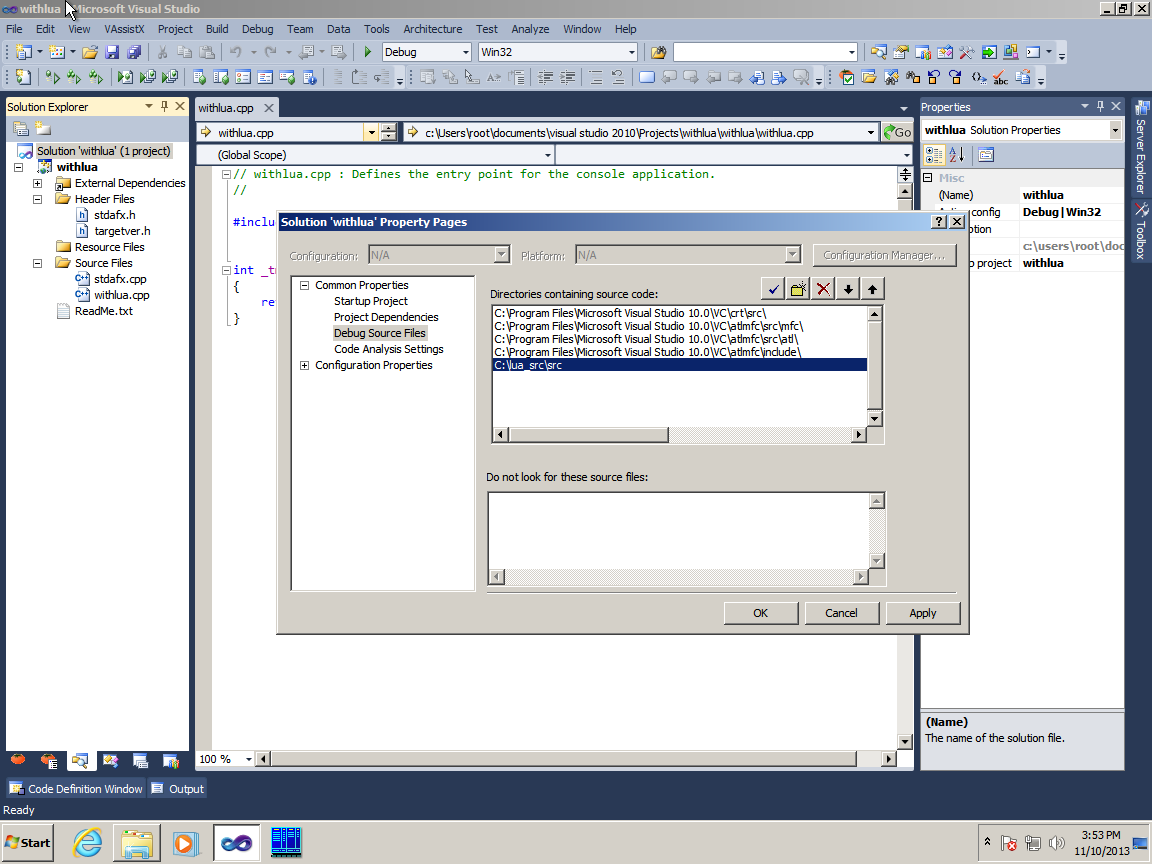Click the Save All icon in toolbar
Viewport: 1152px width, 864px height.
134,52
